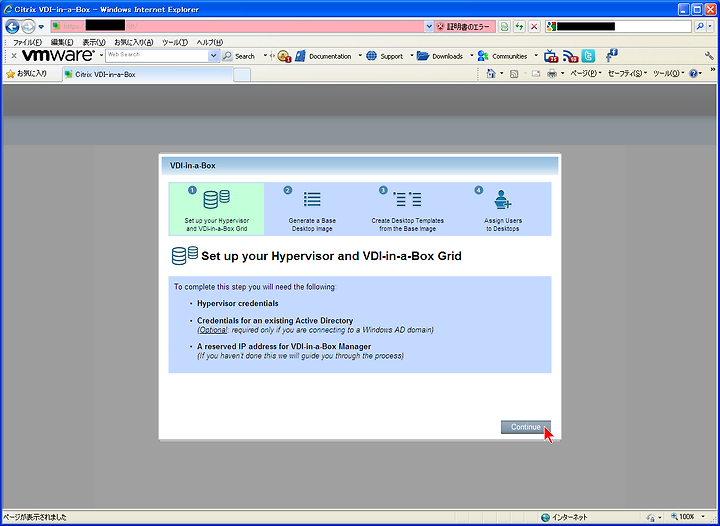Click the お気に入り favorites star button
720x526 pixels.
pyautogui.click(x=27, y=74)
